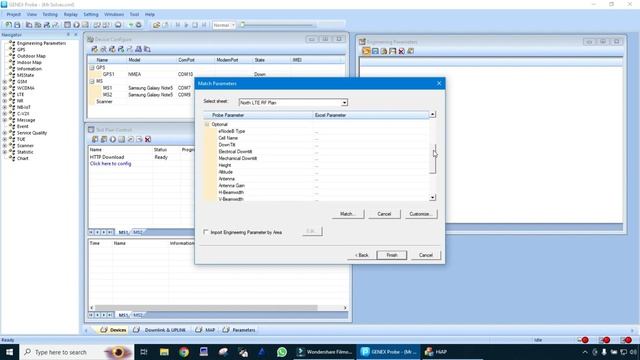Screen dimensions: 640x360
Task: Click the red X icon in Test Plan toolbar
Action: (x=148, y=139)
